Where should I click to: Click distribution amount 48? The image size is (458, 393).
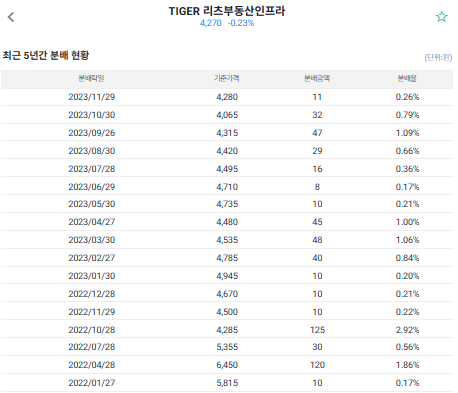317,240
